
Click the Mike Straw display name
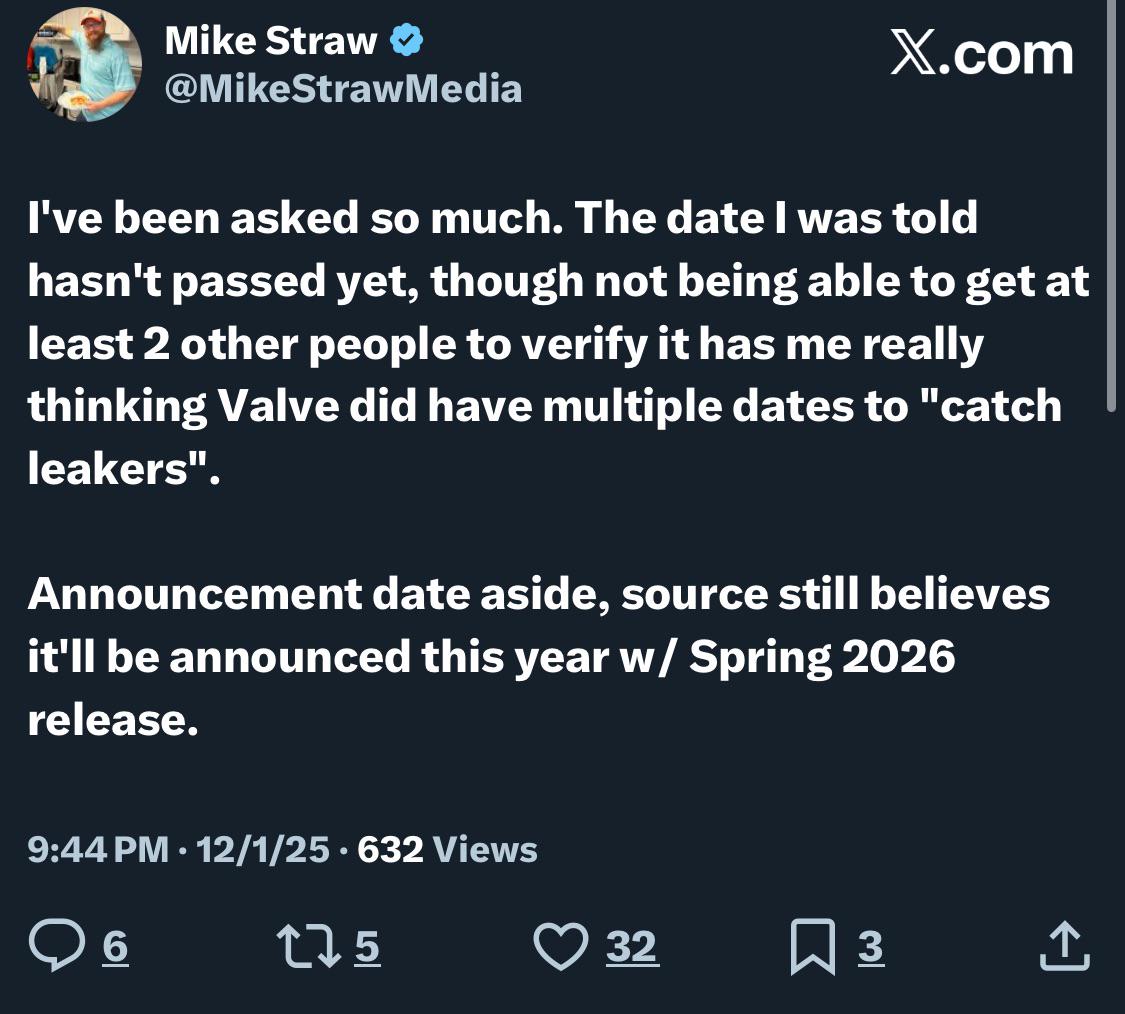click(271, 41)
